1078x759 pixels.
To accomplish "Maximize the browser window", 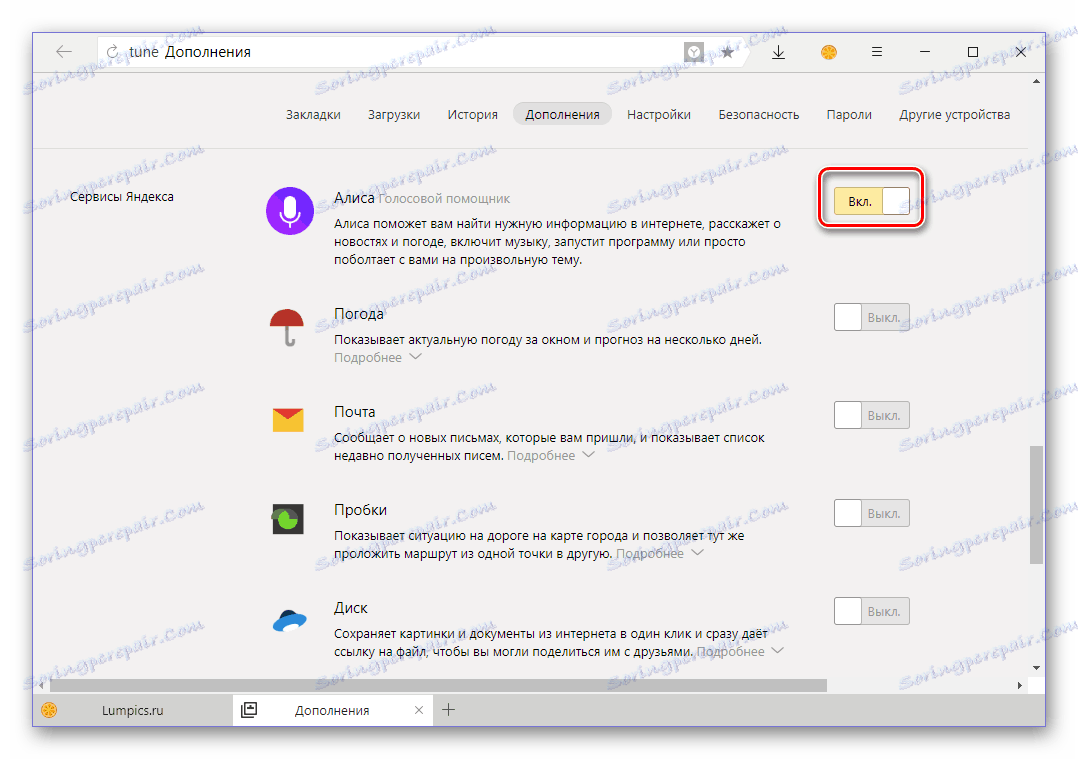I will [972, 52].
